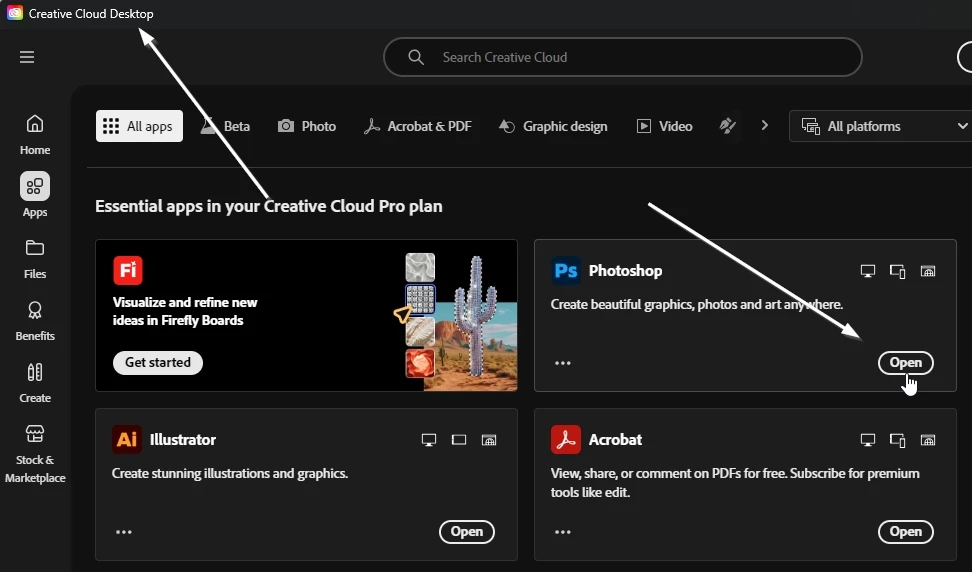The image size is (972, 572).
Task: Open the All platforms dropdown
Action: point(880,126)
